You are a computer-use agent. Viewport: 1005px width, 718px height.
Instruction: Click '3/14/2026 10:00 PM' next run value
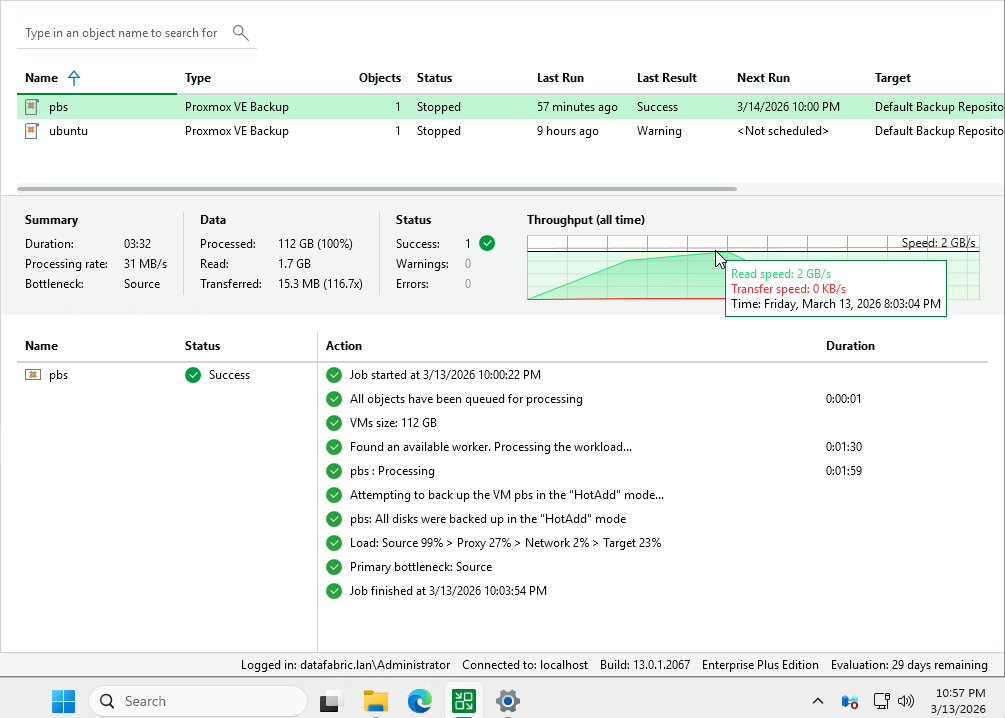(x=788, y=107)
